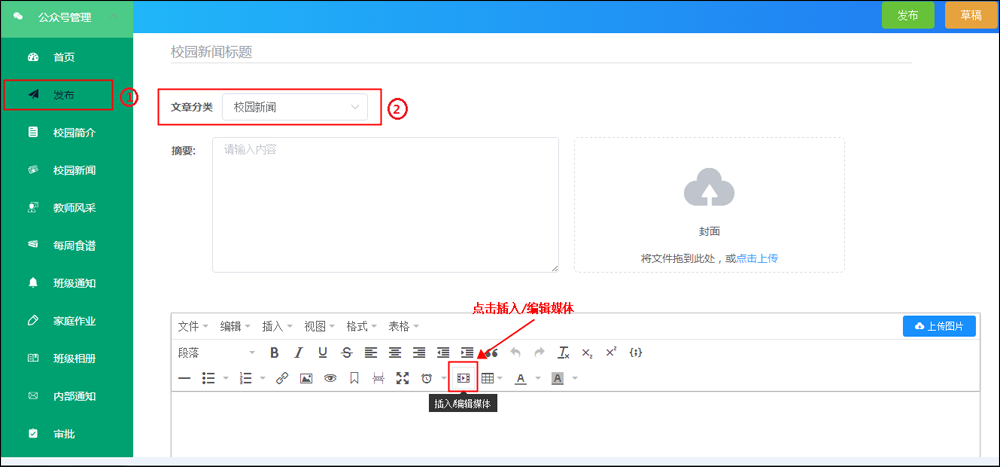Viewport: 1001px width, 470px height.
Task: Expand table options arrow
Action: [500, 379]
